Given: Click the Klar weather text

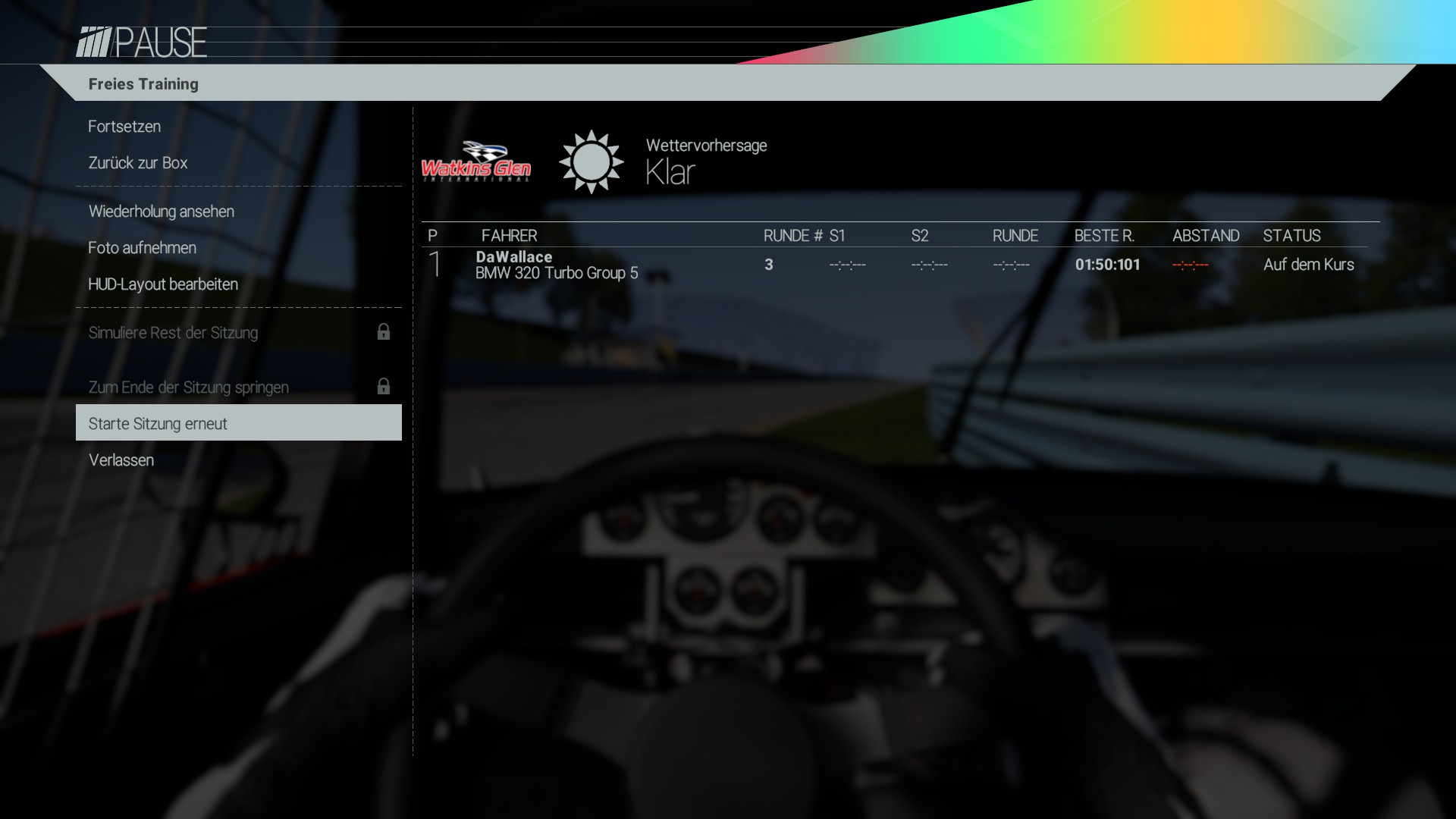Looking at the screenshot, I should [x=670, y=173].
